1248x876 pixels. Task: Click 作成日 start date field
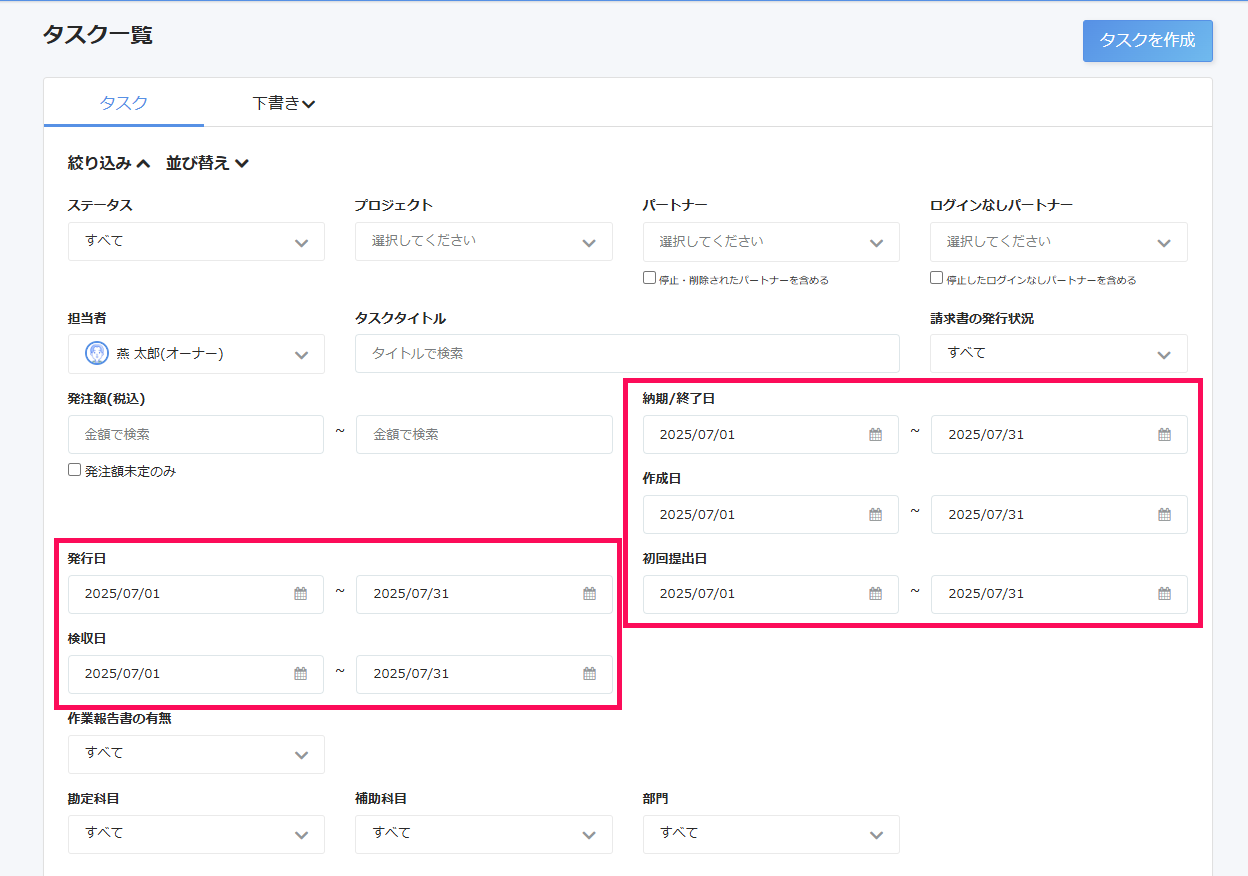pyautogui.click(x=771, y=515)
